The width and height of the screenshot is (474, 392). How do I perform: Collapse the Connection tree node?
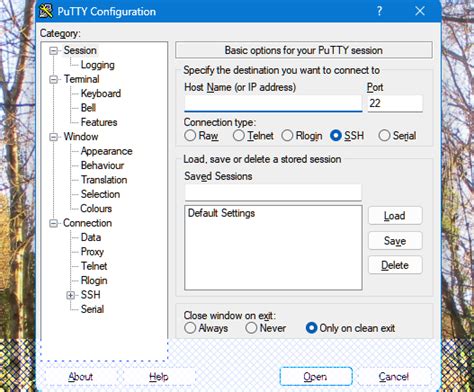point(53,223)
